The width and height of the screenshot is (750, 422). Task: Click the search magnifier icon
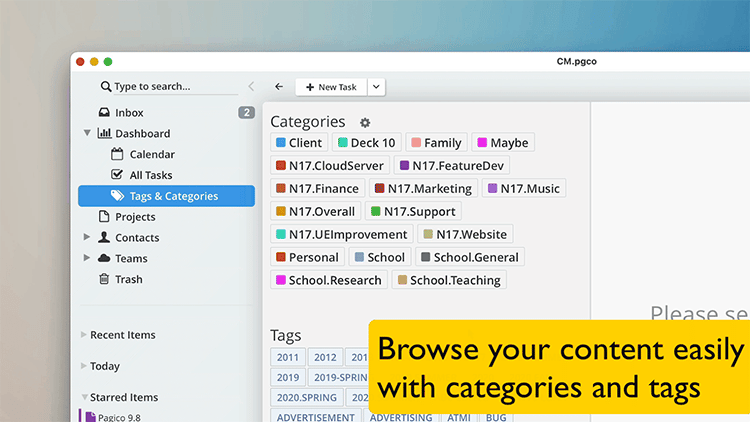point(106,87)
